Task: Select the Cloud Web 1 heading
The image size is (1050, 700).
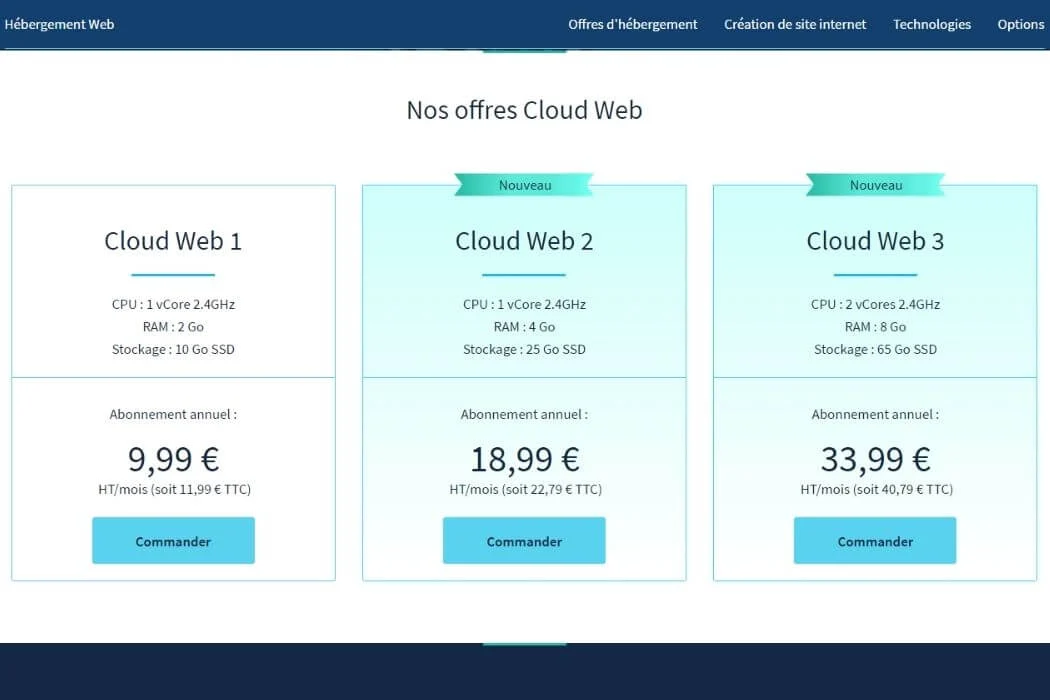Action: coord(173,241)
